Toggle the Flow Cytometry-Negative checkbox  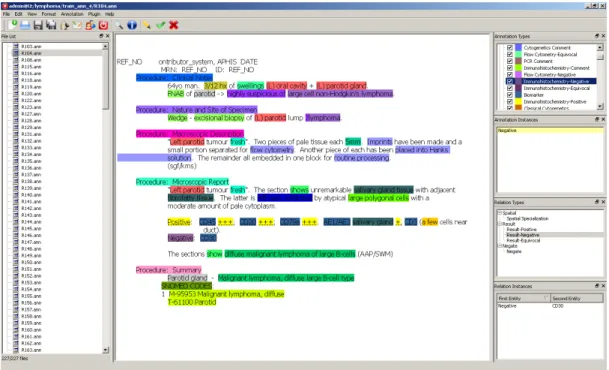coord(510,75)
